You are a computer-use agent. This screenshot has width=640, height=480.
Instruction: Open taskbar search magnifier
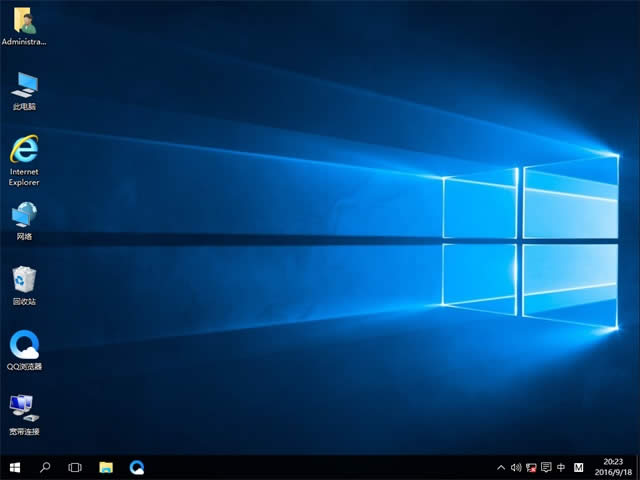45,467
